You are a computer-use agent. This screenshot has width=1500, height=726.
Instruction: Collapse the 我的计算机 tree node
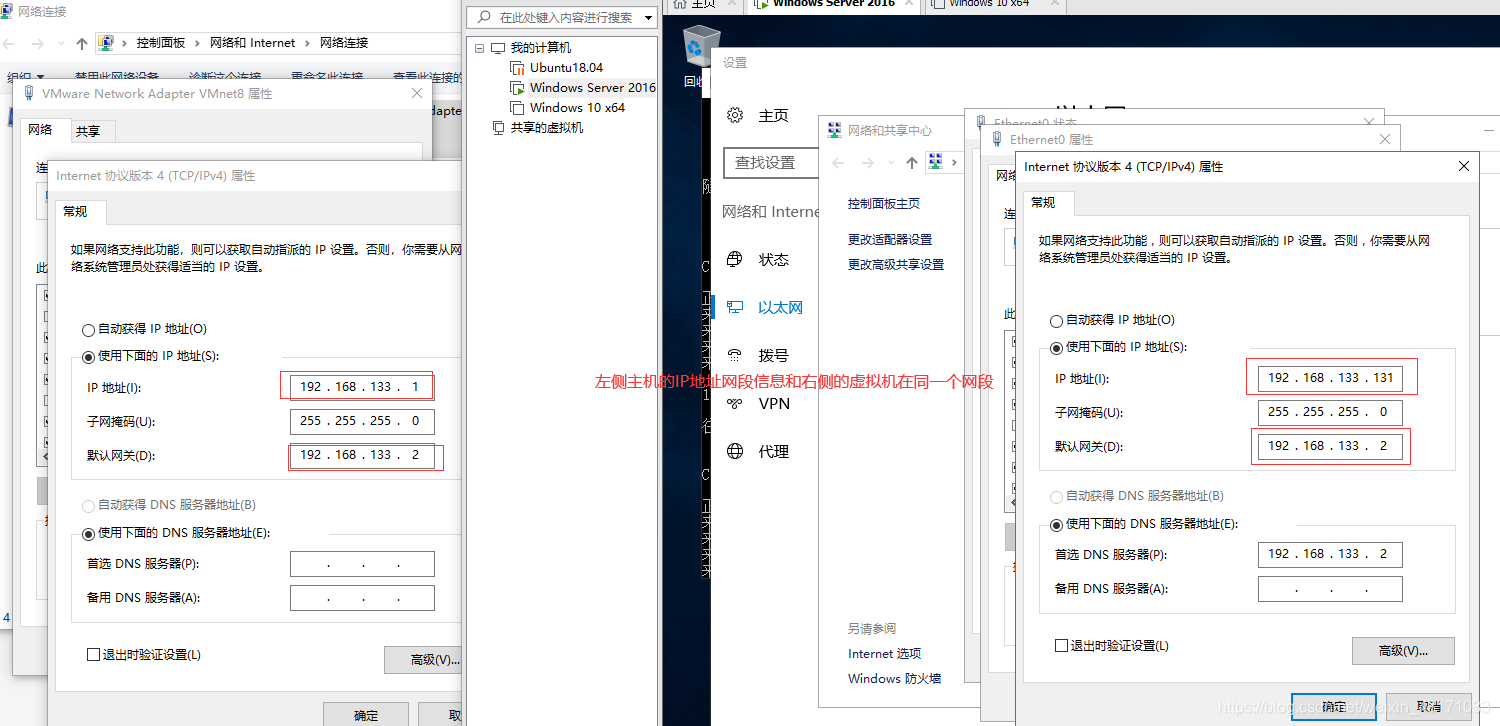tap(479, 48)
